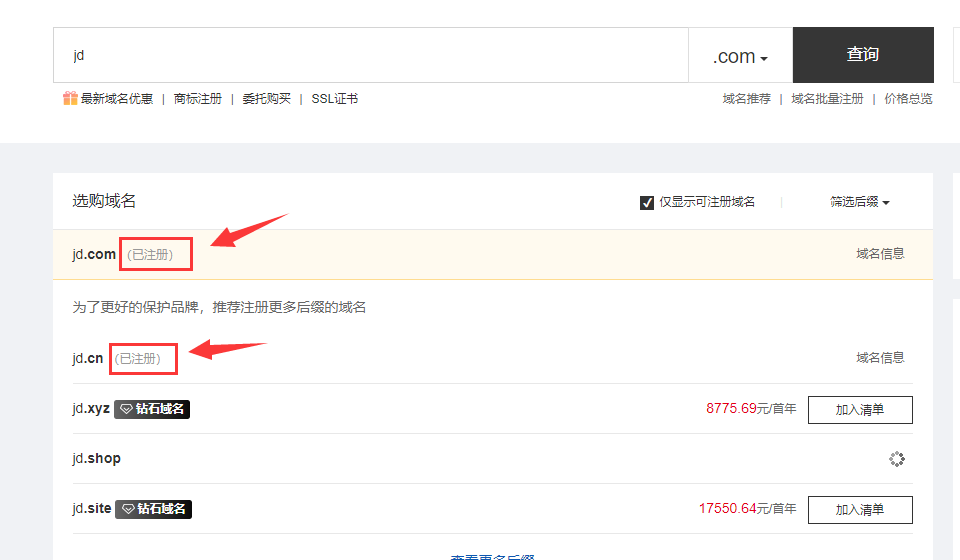Image resolution: width=960 pixels, height=560 pixels.
Task: Open the 域名批量注册 link
Action: click(x=827, y=99)
